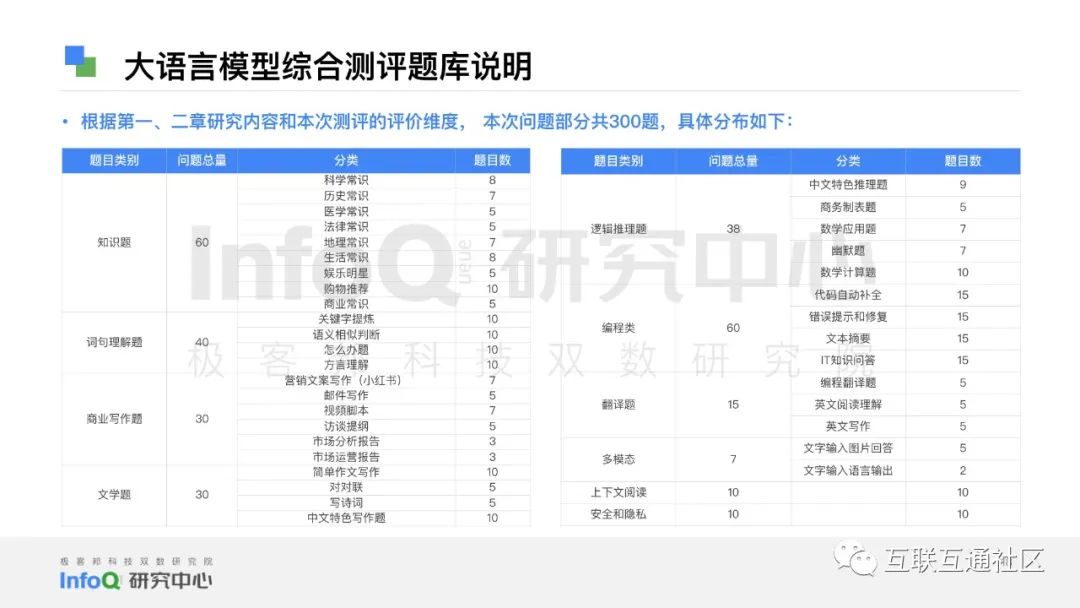Click the 写诗词 row

384,503
